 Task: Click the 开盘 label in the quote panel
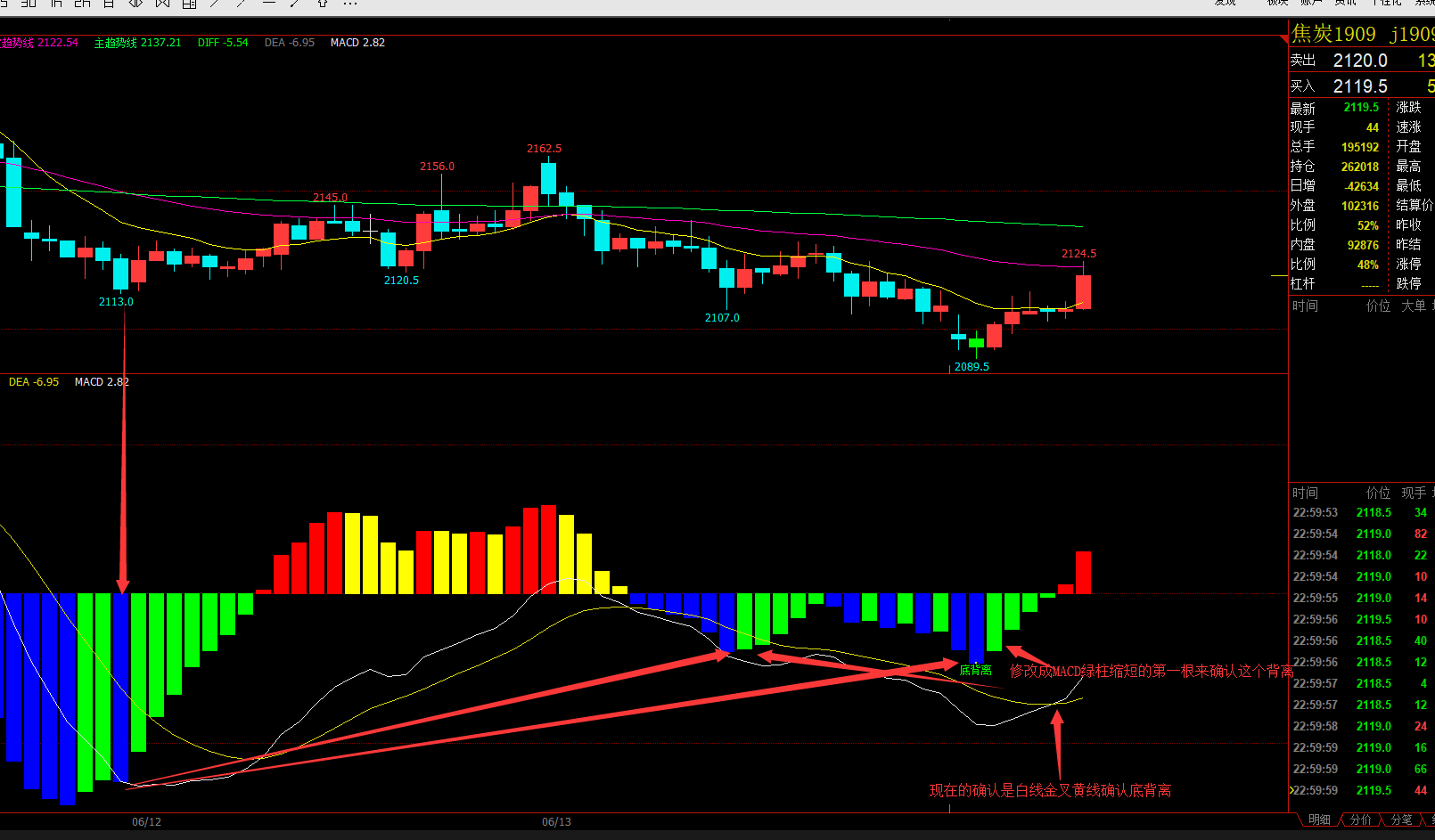click(1408, 147)
